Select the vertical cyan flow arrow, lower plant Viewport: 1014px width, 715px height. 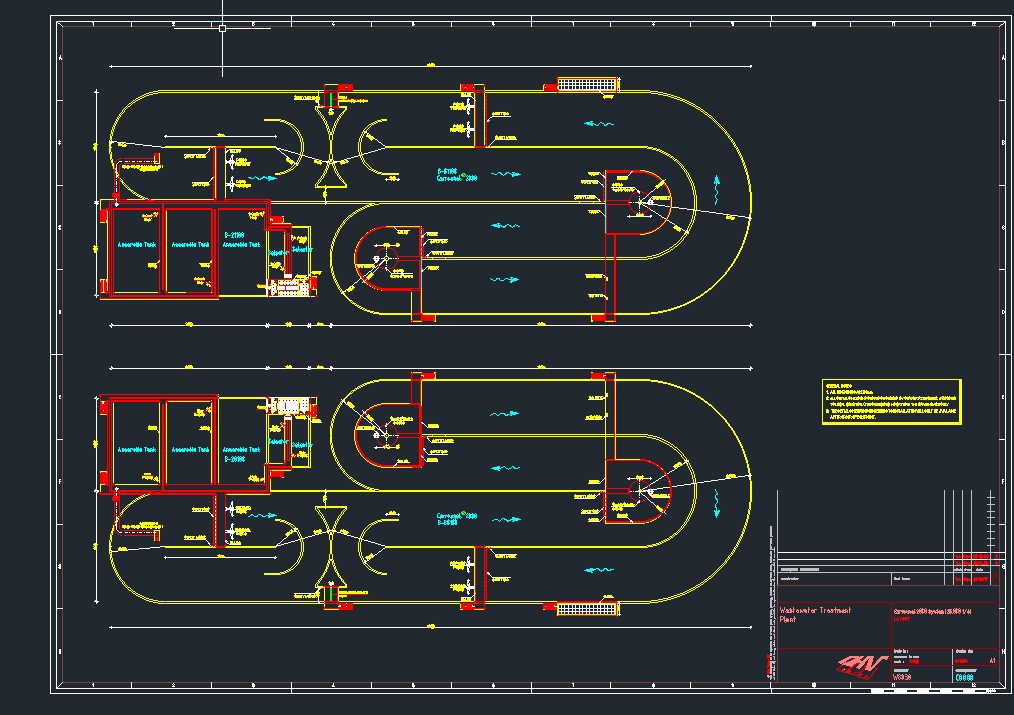(x=717, y=503)
